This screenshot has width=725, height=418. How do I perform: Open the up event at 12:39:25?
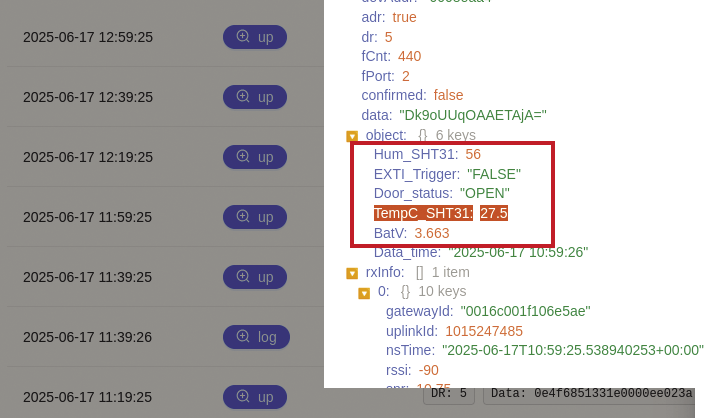tap(255, 97)
